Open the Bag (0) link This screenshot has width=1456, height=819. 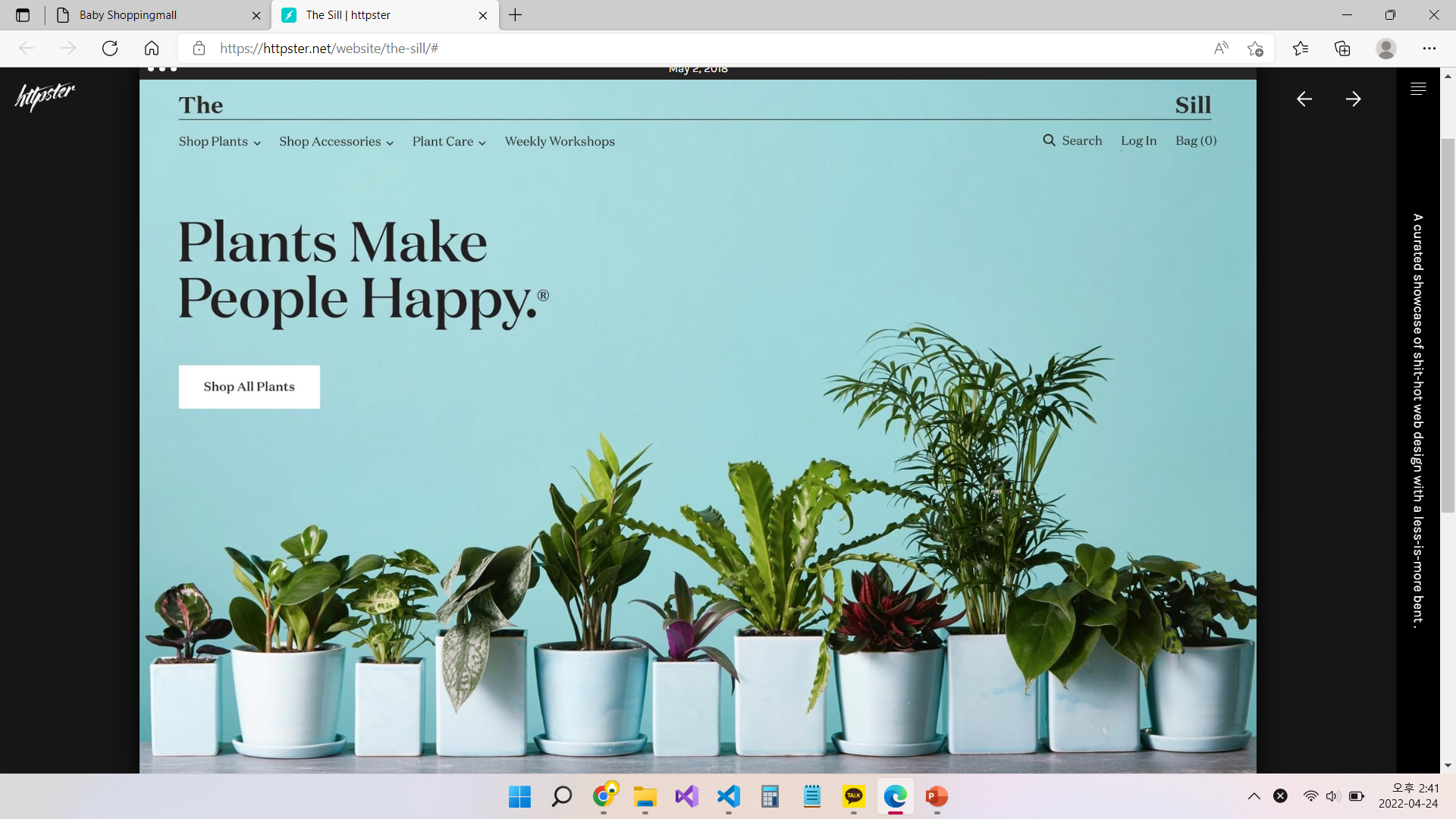tap(1196, 141)
